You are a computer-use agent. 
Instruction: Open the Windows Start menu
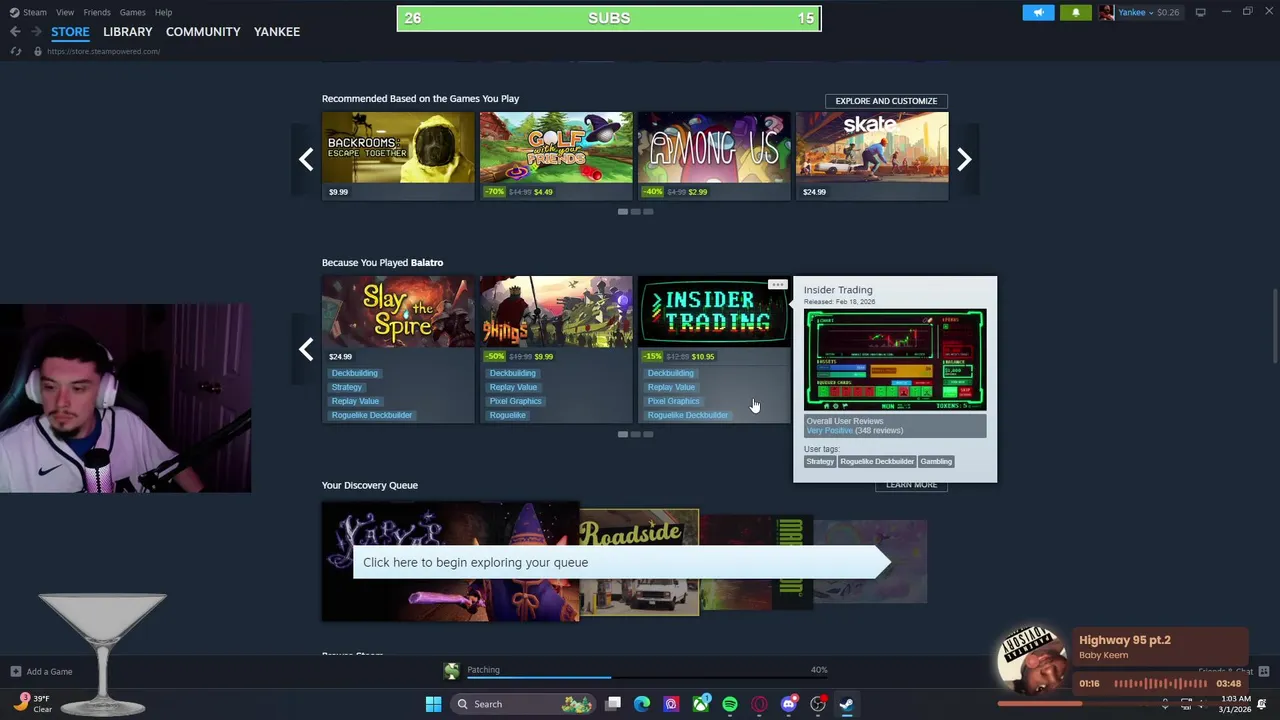pos(433,704)
